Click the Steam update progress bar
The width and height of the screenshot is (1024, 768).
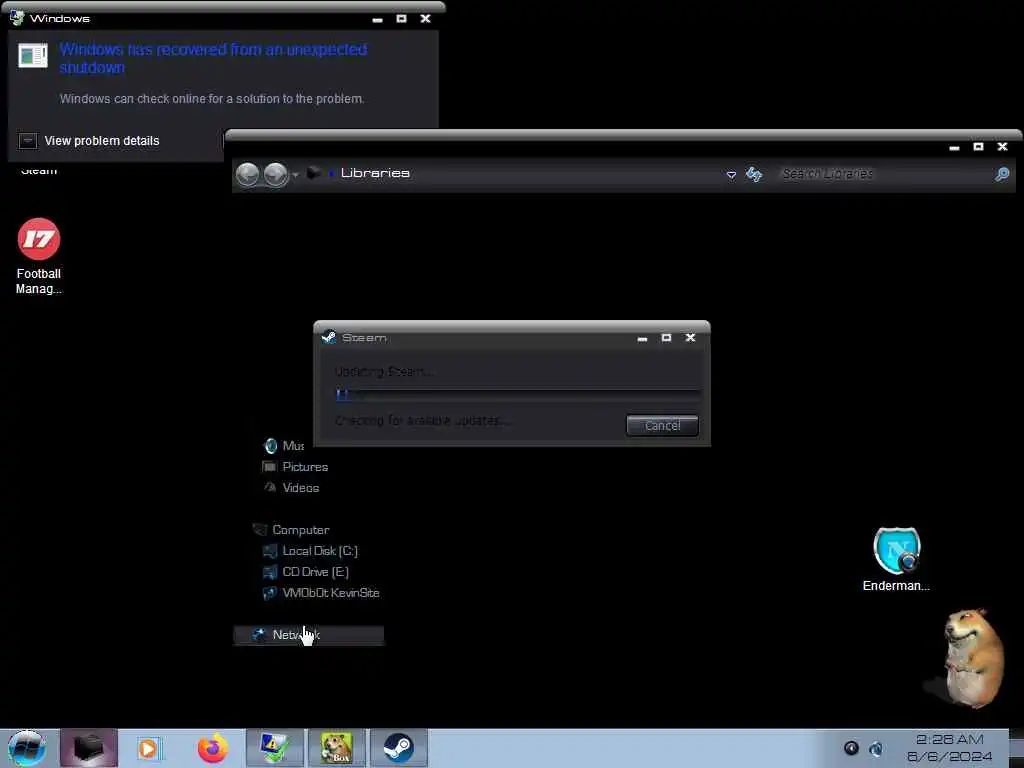(x=518, y=394)
